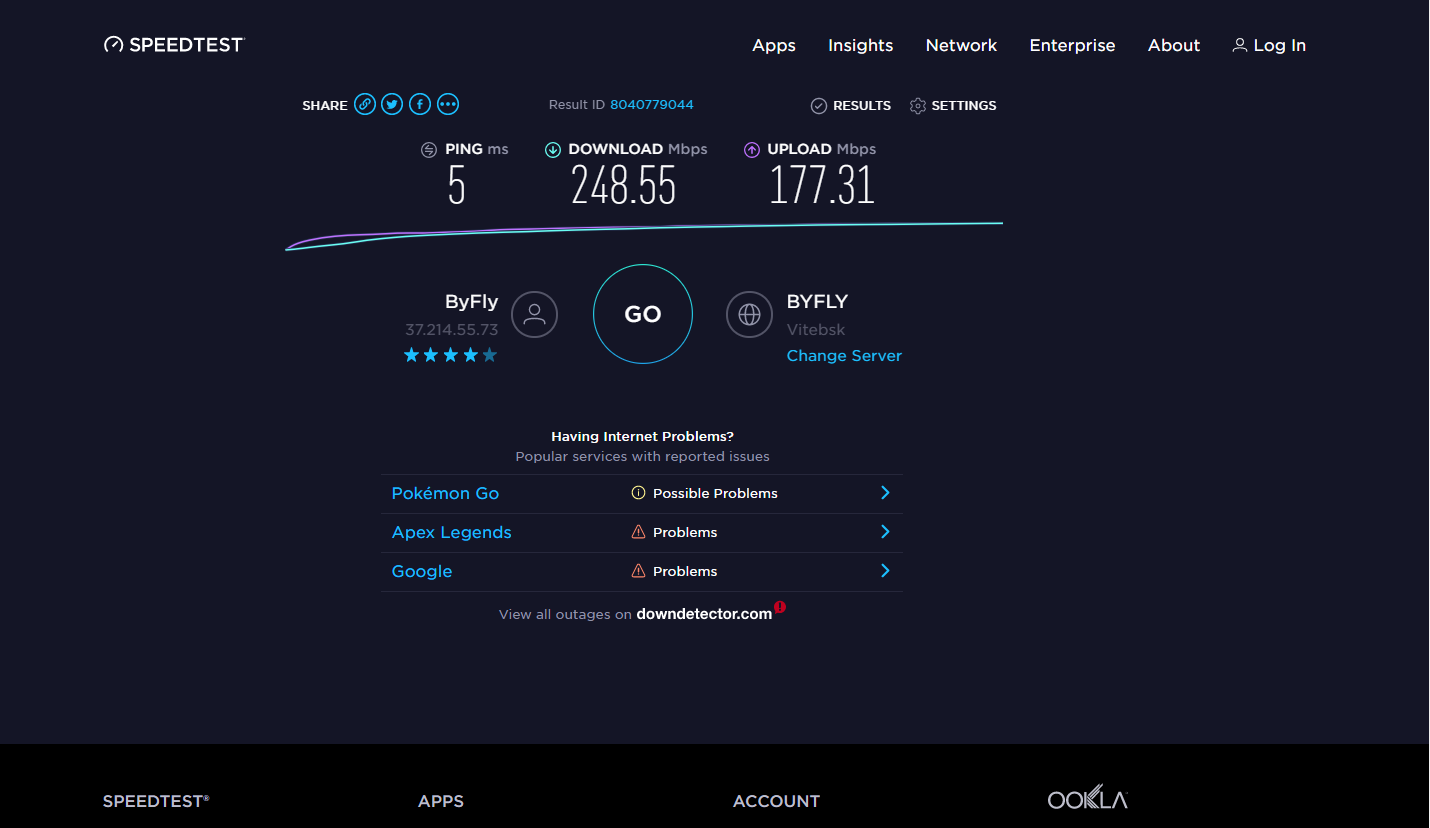Click the Google warning triangle icon
Viewport: 1430px width, 828px height.
point(638,571)
